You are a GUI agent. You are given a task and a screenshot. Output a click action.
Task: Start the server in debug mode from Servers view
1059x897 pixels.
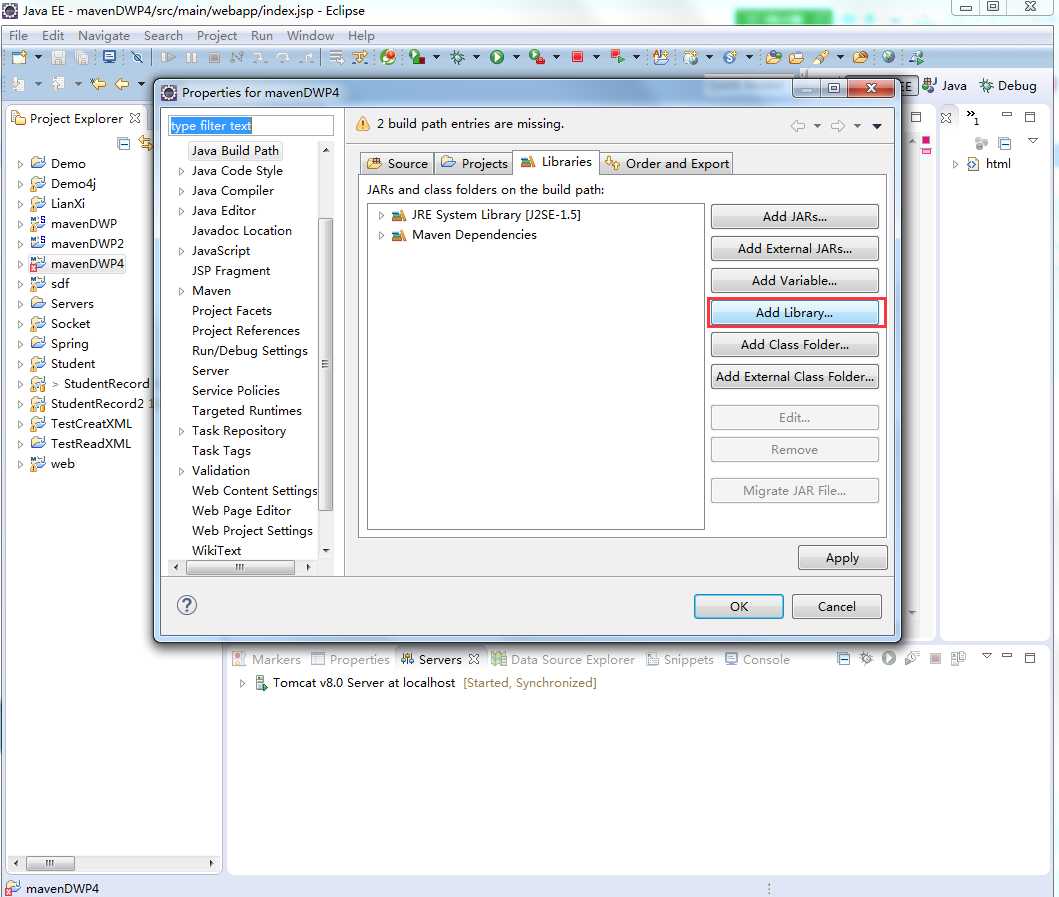[867, 658]
